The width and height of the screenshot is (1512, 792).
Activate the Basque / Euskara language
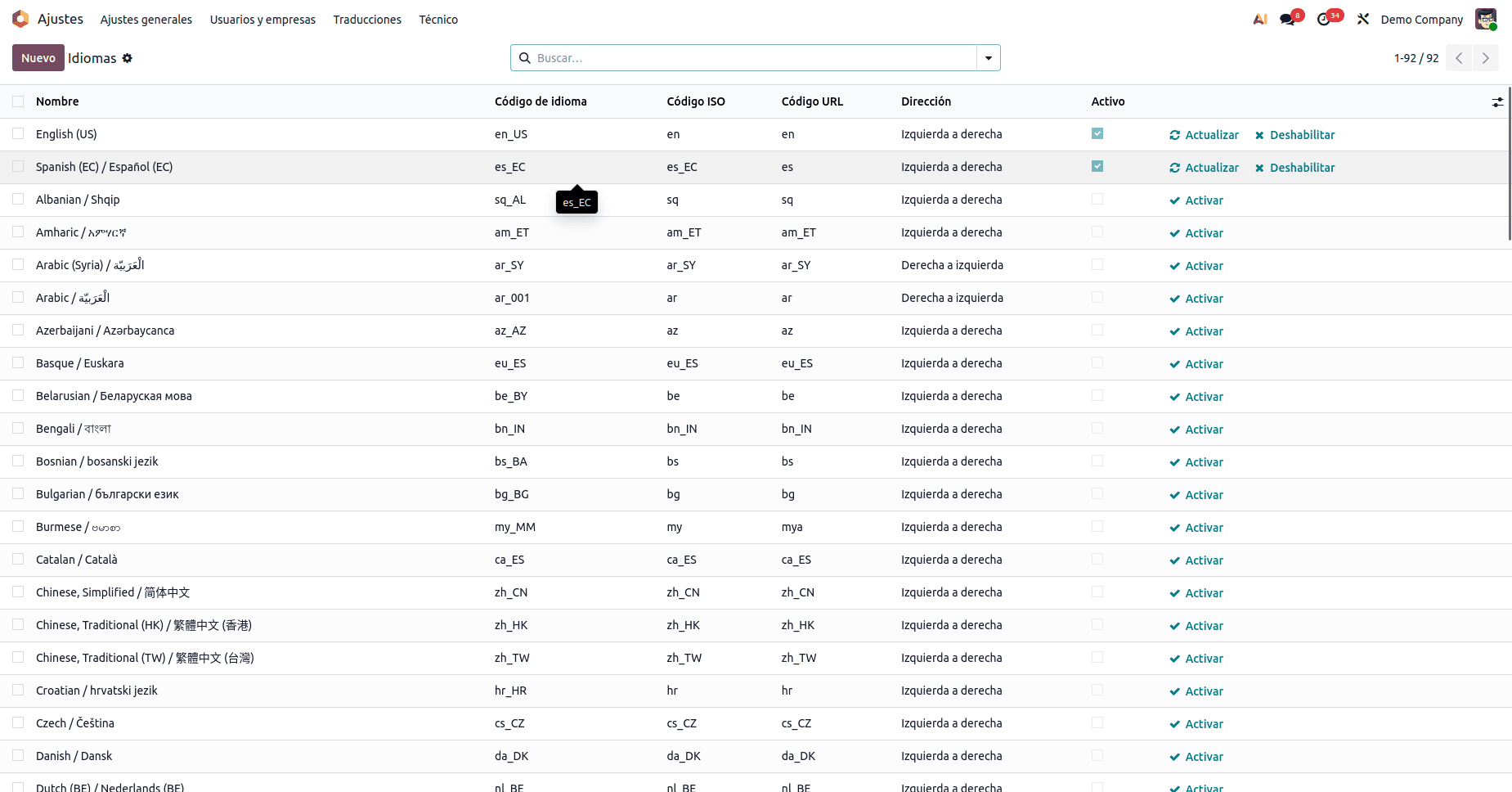coord(1196,363)
